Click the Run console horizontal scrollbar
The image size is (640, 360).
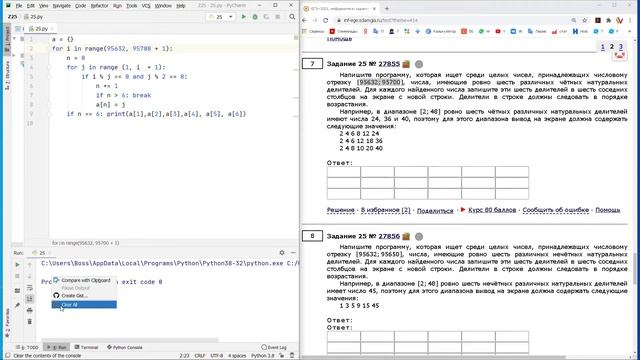130,340
